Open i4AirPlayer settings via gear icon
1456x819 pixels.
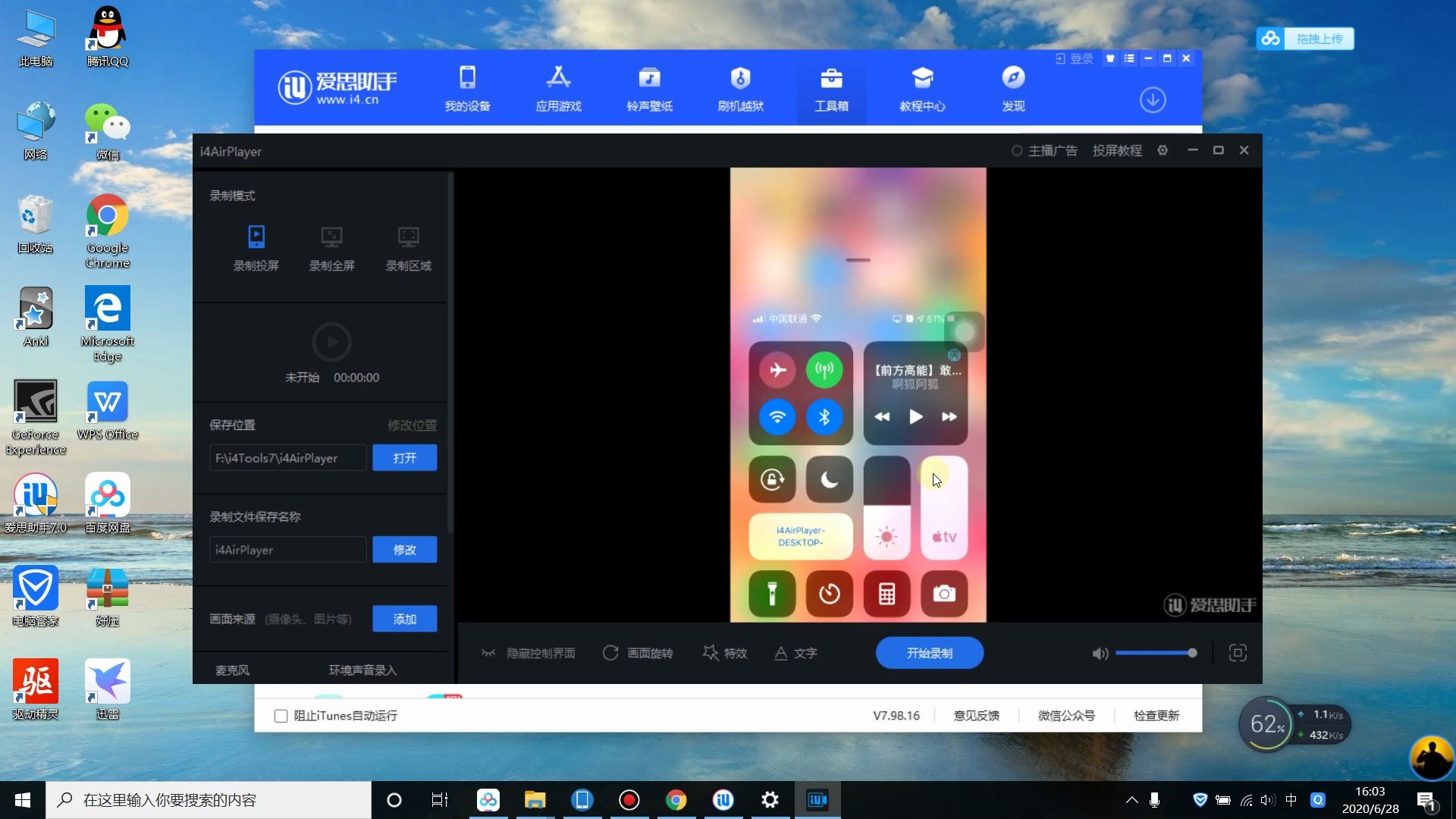(x=1162, y=150)
